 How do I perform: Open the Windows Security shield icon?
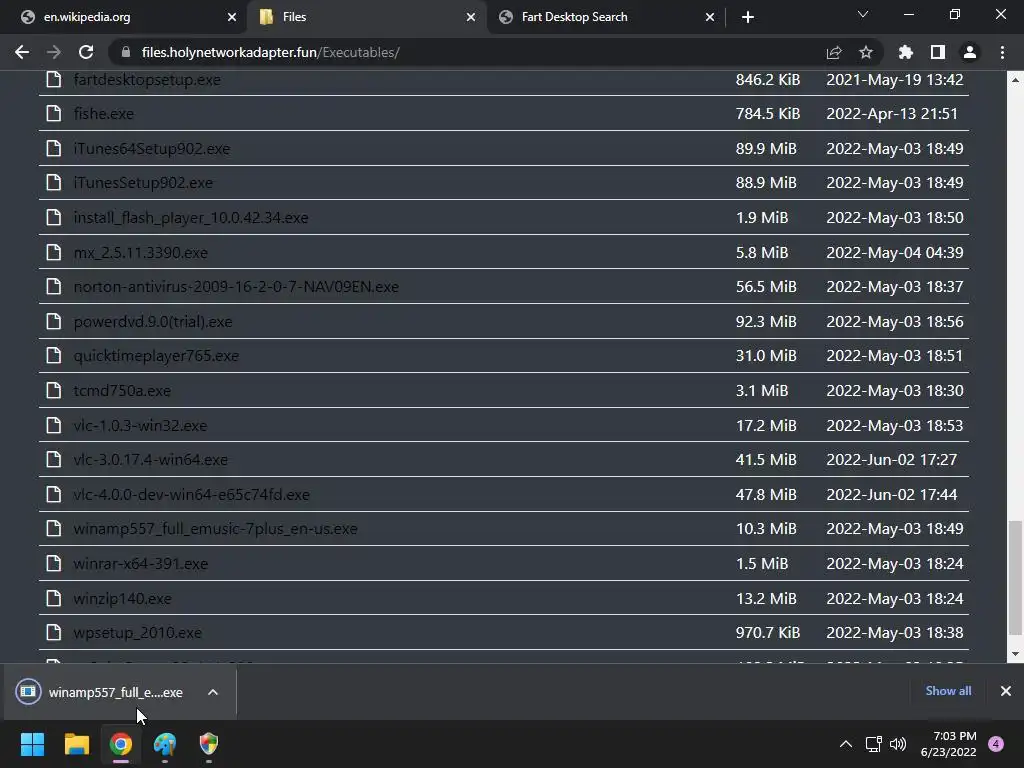point(208,744)
